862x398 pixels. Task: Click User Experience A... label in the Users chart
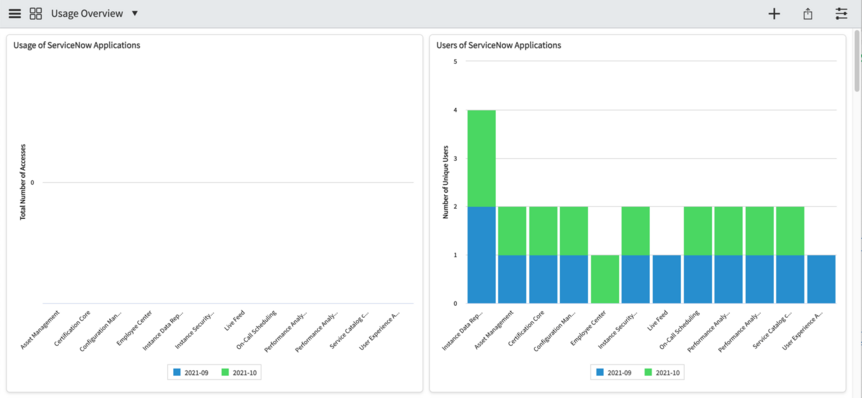click(803, 330)
